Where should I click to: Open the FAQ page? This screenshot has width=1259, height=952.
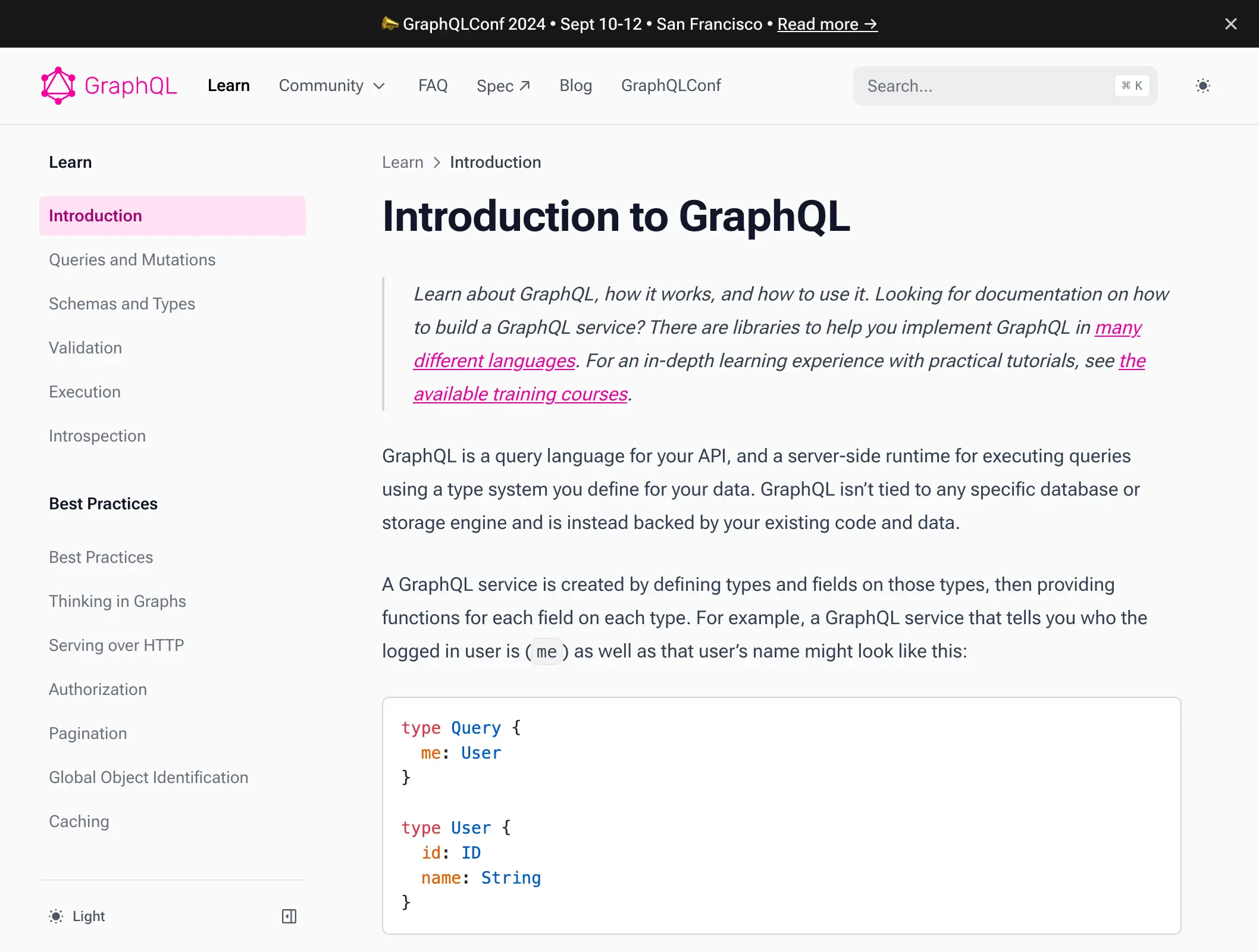(433, 85)
